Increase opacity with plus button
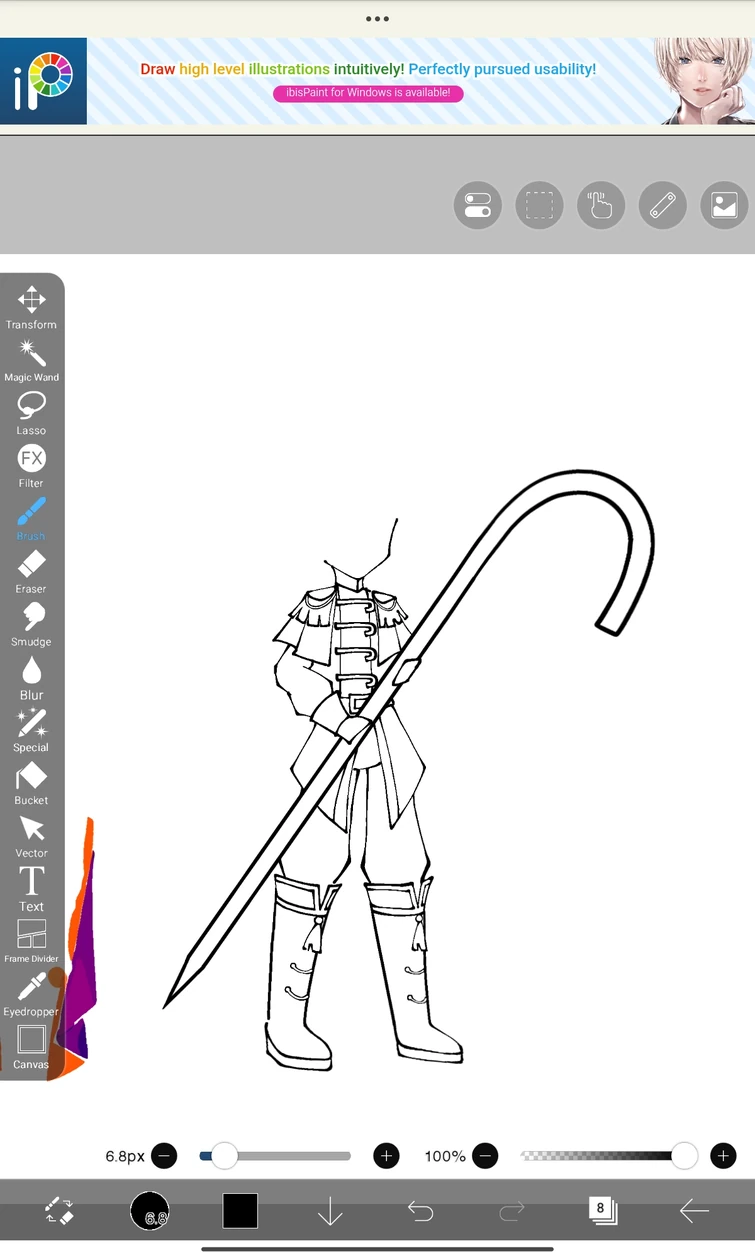Viewport: 755px width, 1258px height. pos(723,1156)
